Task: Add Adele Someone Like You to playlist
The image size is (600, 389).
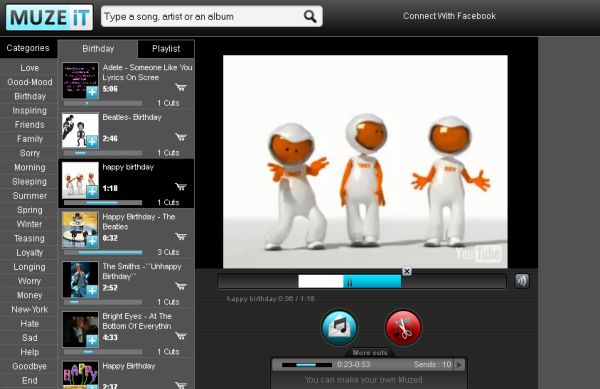Action: pyautogui.click(x=92, y=92)
